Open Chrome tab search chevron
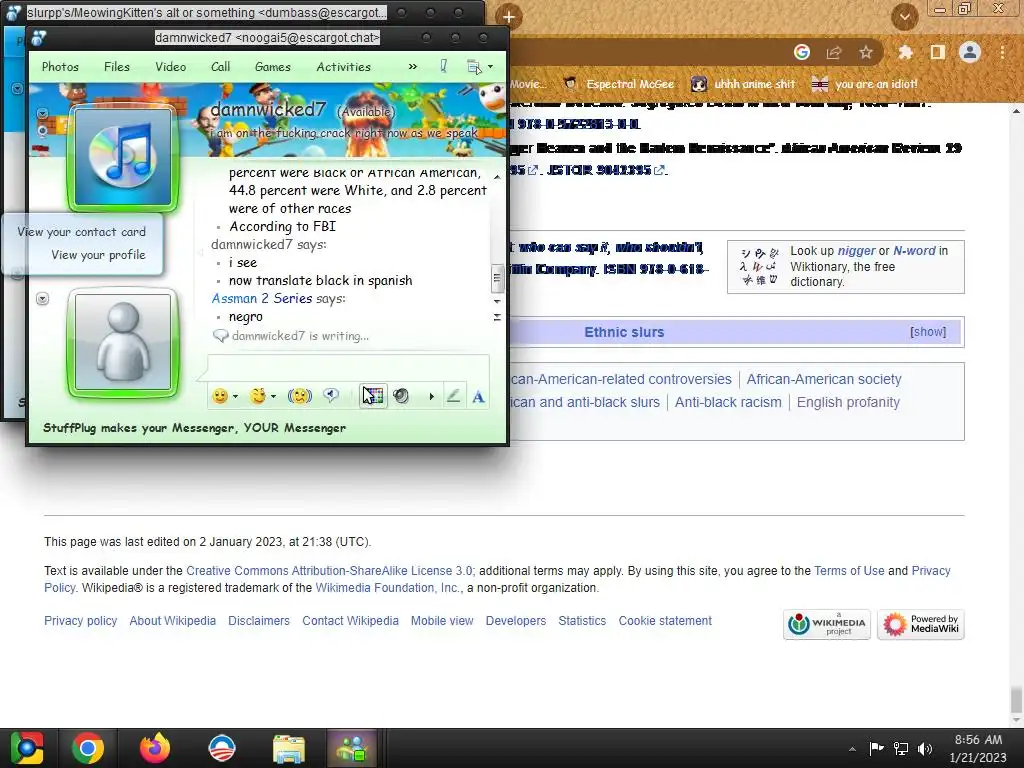1024x768 pixels. tap(905, 16)
